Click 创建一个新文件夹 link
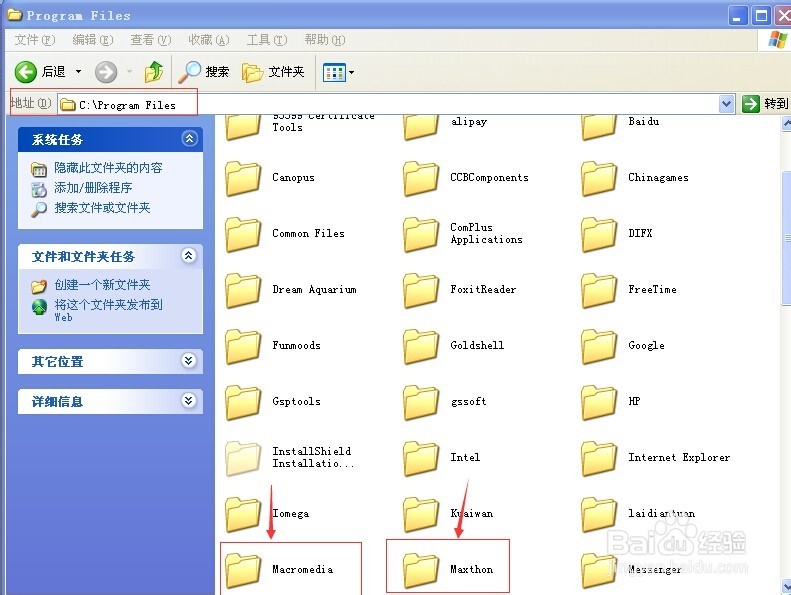Screen dimensions: 791x595 [102, 285]
